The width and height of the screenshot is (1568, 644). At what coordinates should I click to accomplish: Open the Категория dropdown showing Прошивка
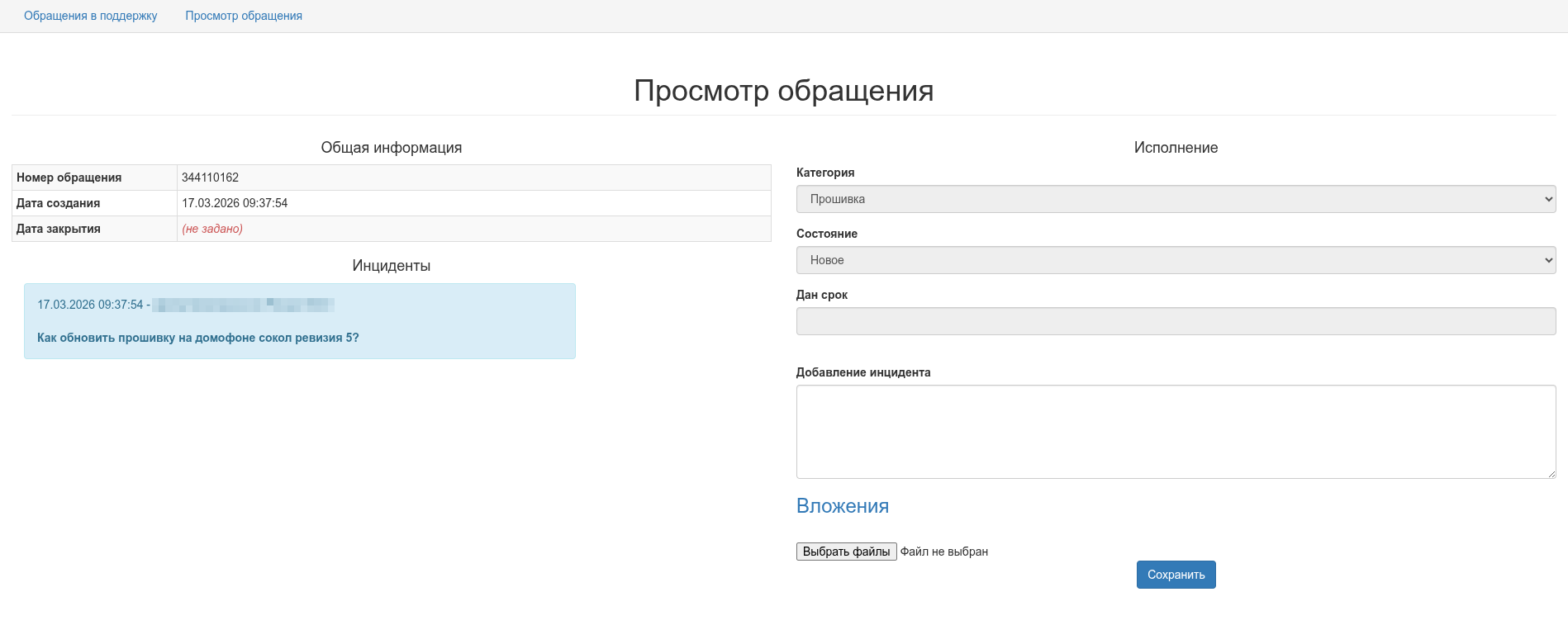(1175, 199)
